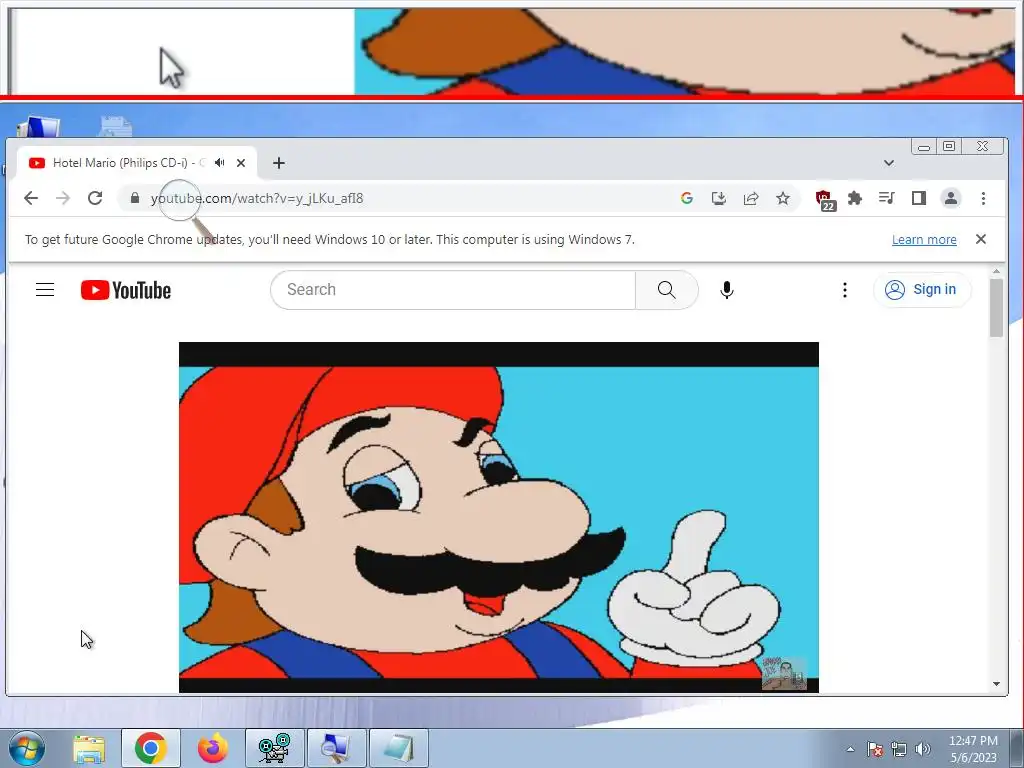
Task: Bookmark this tab with the star
Action: tap(783, 198)
